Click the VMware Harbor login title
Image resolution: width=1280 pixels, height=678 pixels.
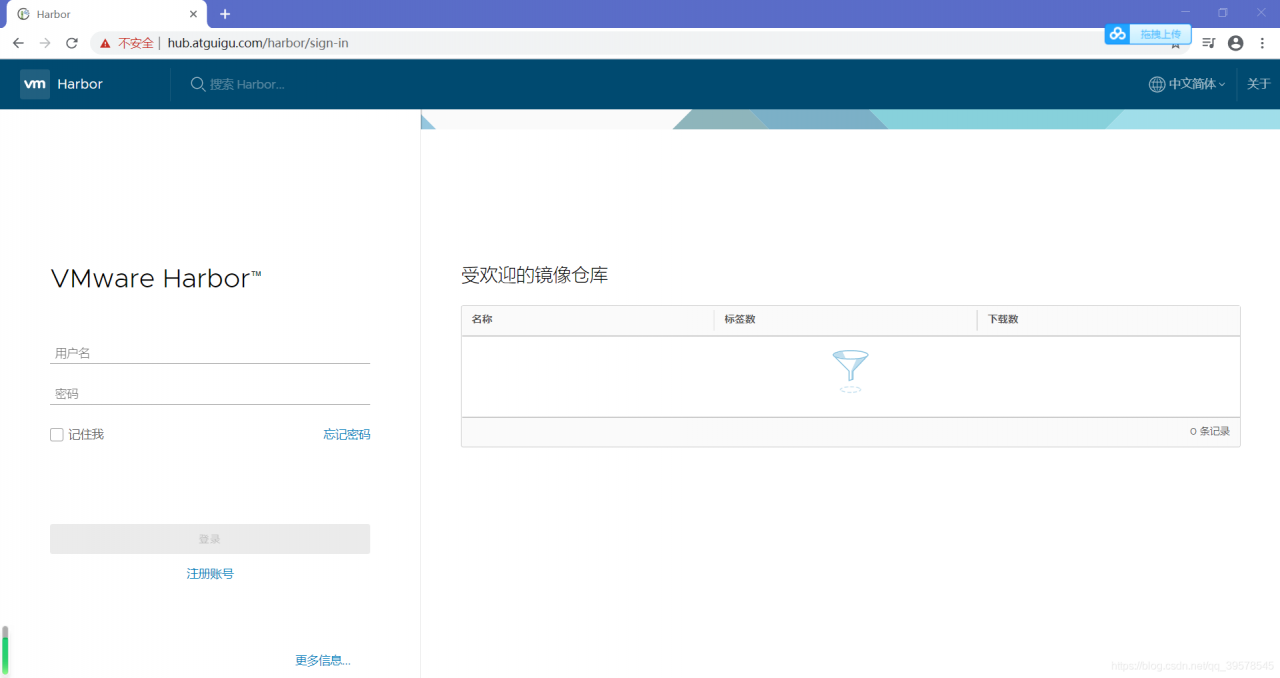coord(156,279)
